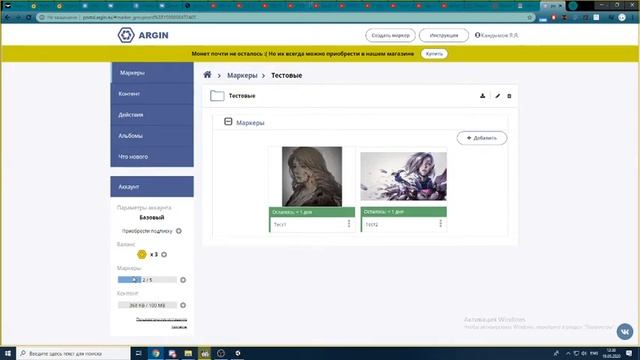Click the underlined link below storage bar
Image resolution: width=640 pixels, height=360 pixels.
point(162,323)
